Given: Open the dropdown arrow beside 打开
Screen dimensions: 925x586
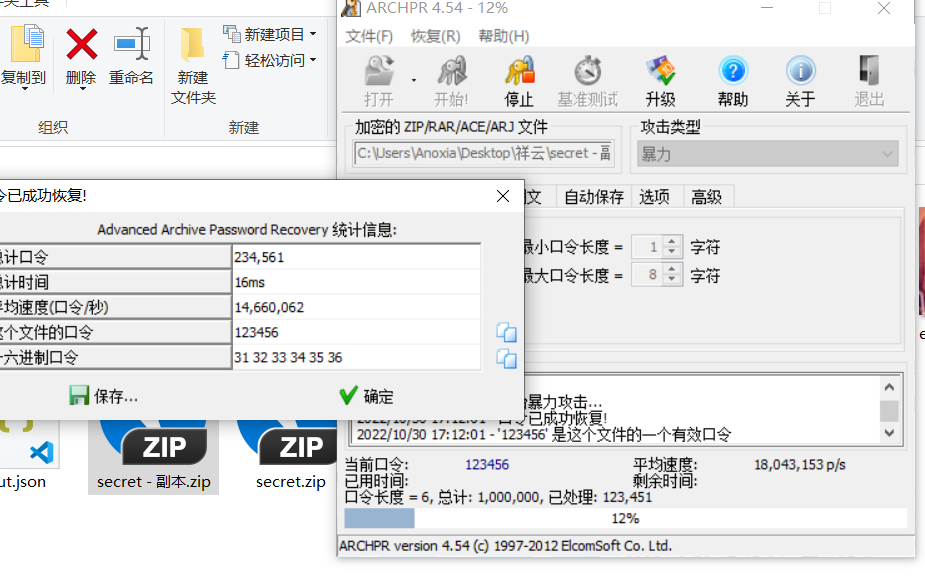Looking at the screenshot, I should click(414, 80).
